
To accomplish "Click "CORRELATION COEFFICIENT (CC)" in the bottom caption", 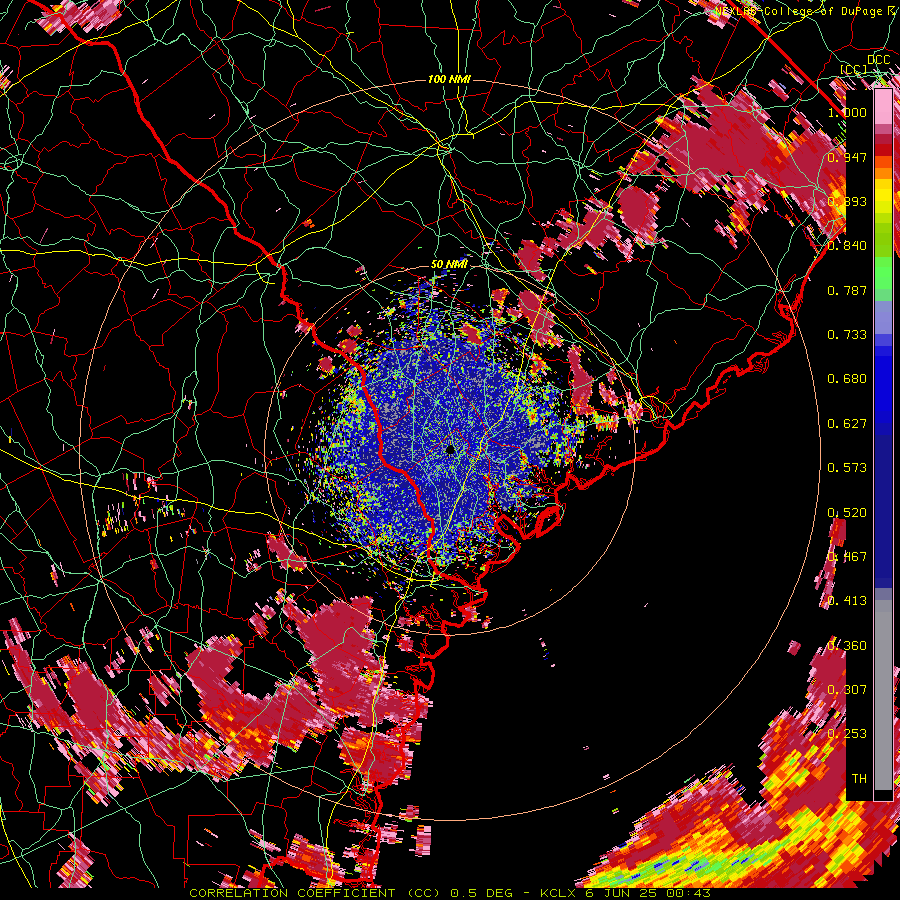I will [314, 893].
